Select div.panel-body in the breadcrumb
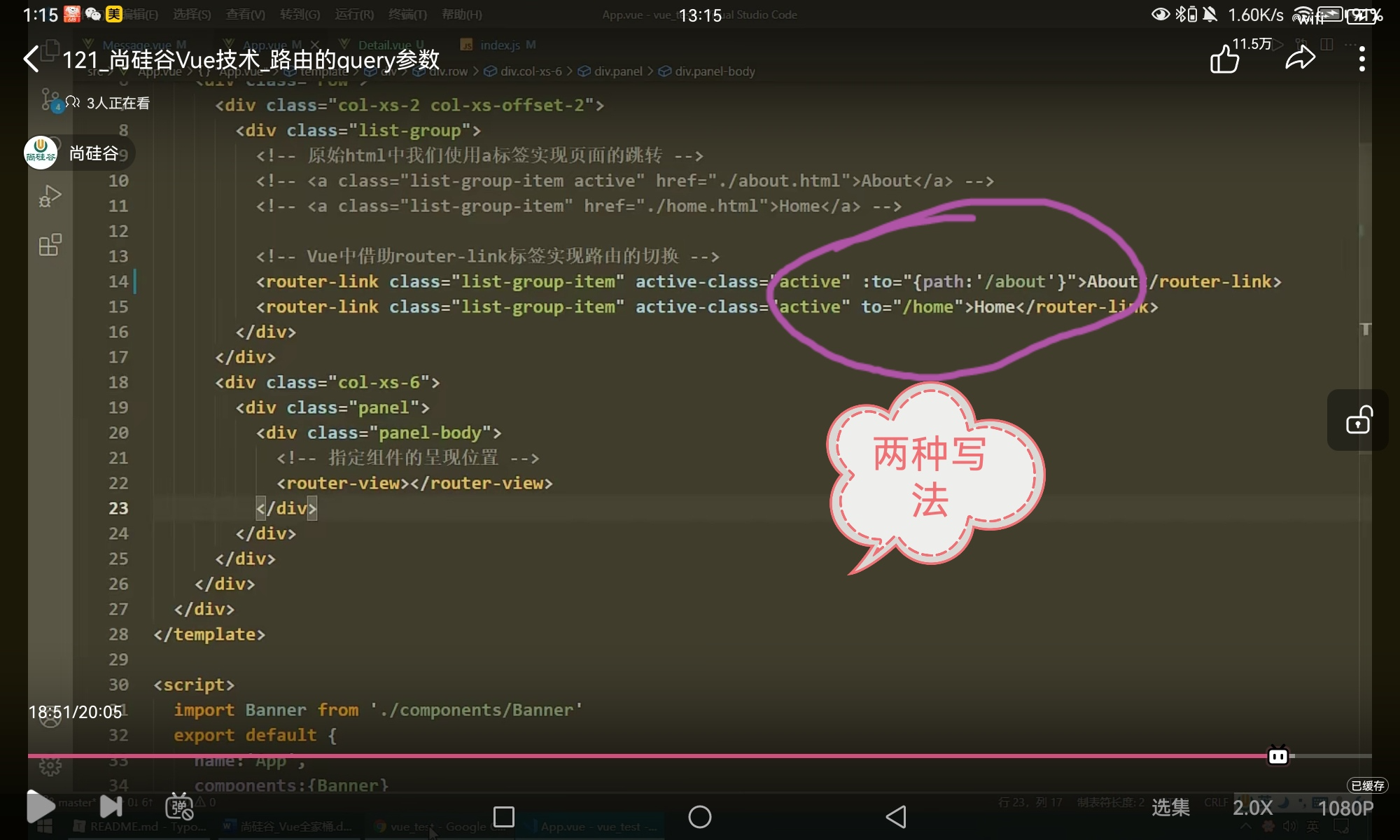Image resolution: width=1400 pixels, height=840 pixels. [714, 71]
